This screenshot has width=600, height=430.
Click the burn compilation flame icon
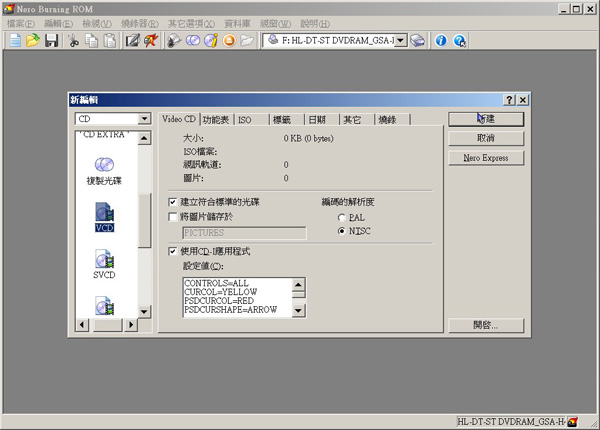(x=151, y=40)
